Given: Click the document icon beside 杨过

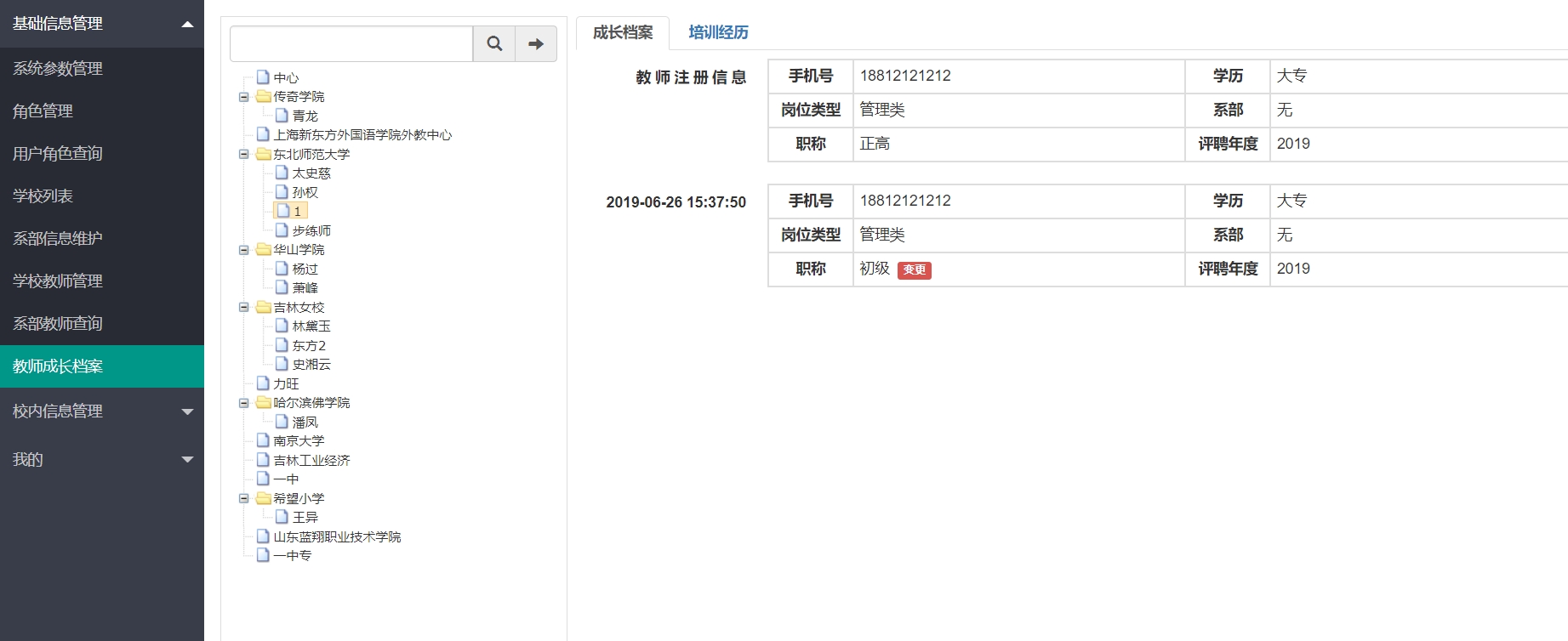Looking at the screenshot, I should tap(282, 269).
